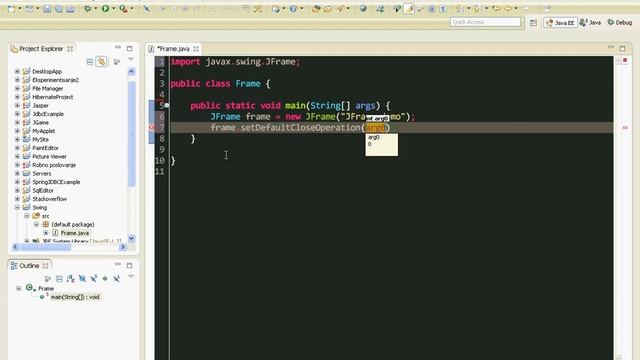Toggle Hide Static Members in Outline toolbar
Image resolution: width=640 pixels, height=360 pixels.
point(93,278)
